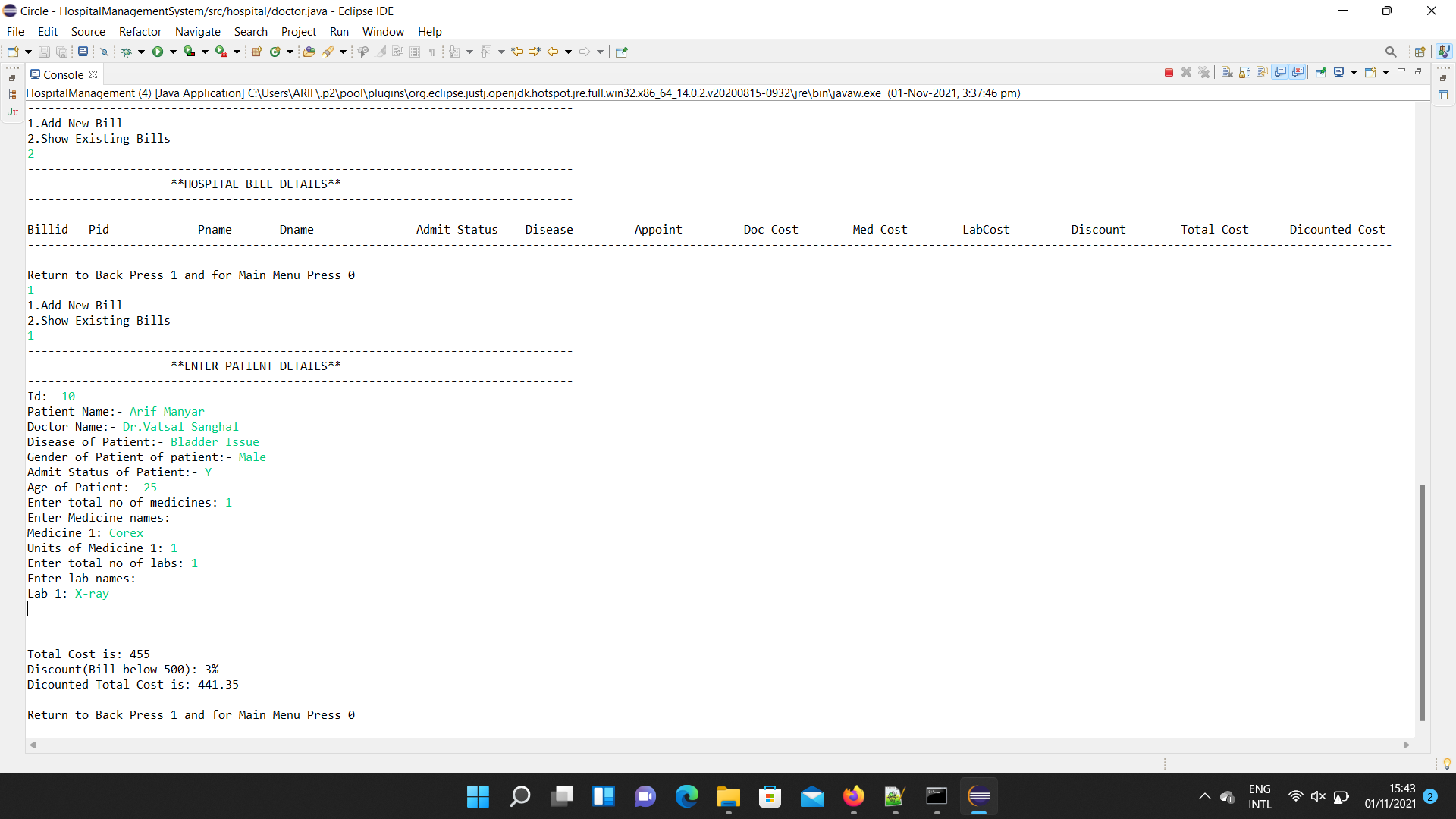Select the JUnit shortcut on the left sidebar

pyautogui.click(x=12, y=112)
